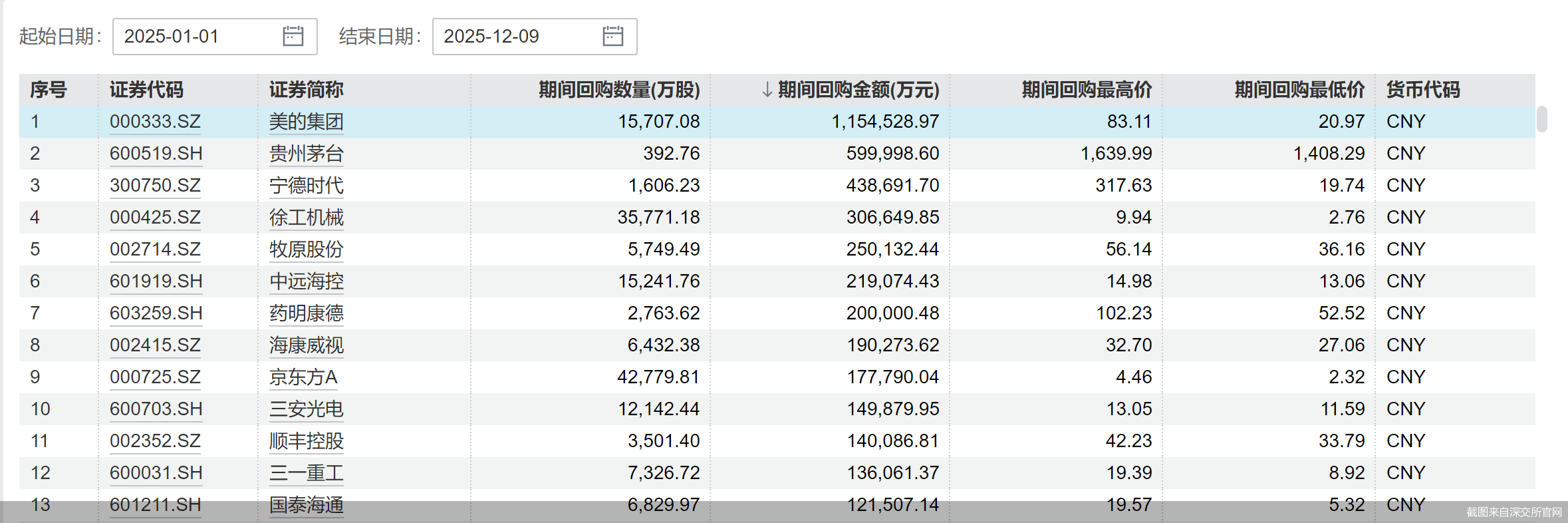Open the 国泰海通 company link
Viewport: 1568px width, 523px height.
point(305,505)
